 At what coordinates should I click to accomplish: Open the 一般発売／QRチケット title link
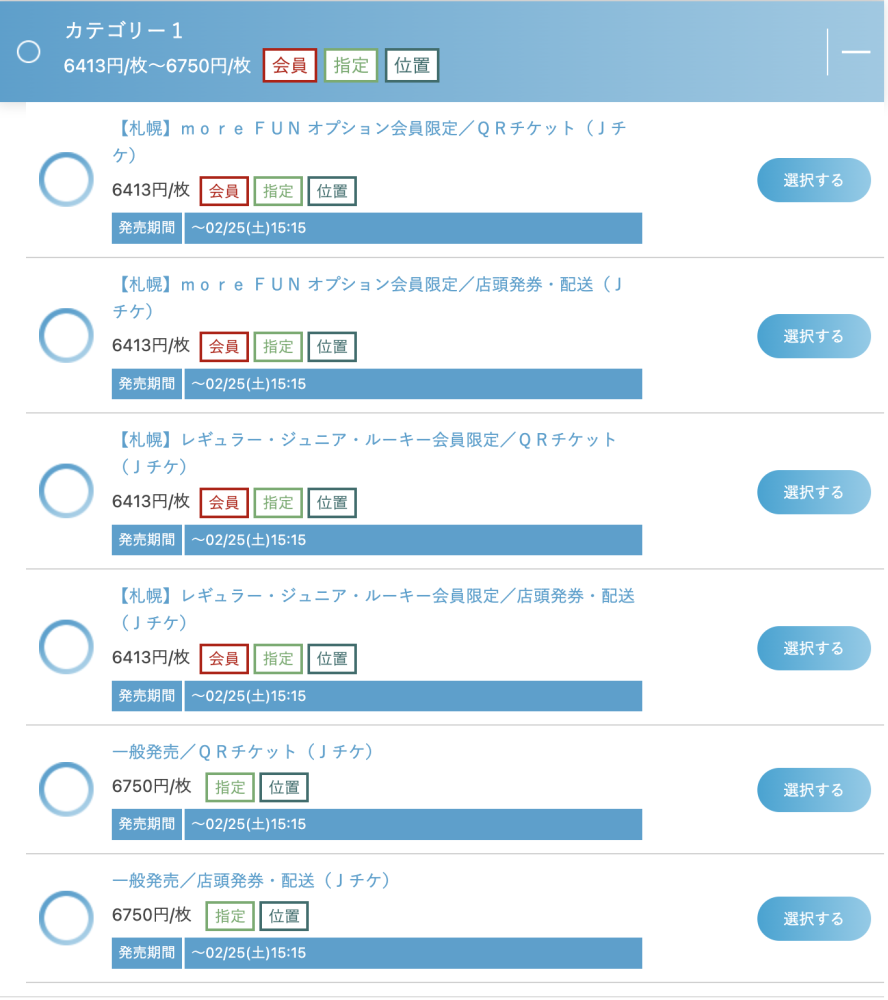coord(242,752)
